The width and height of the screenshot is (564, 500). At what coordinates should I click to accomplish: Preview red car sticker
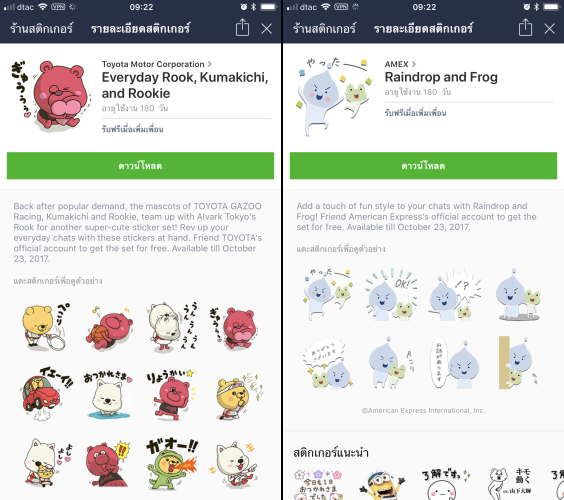click(x=46, y=394)
